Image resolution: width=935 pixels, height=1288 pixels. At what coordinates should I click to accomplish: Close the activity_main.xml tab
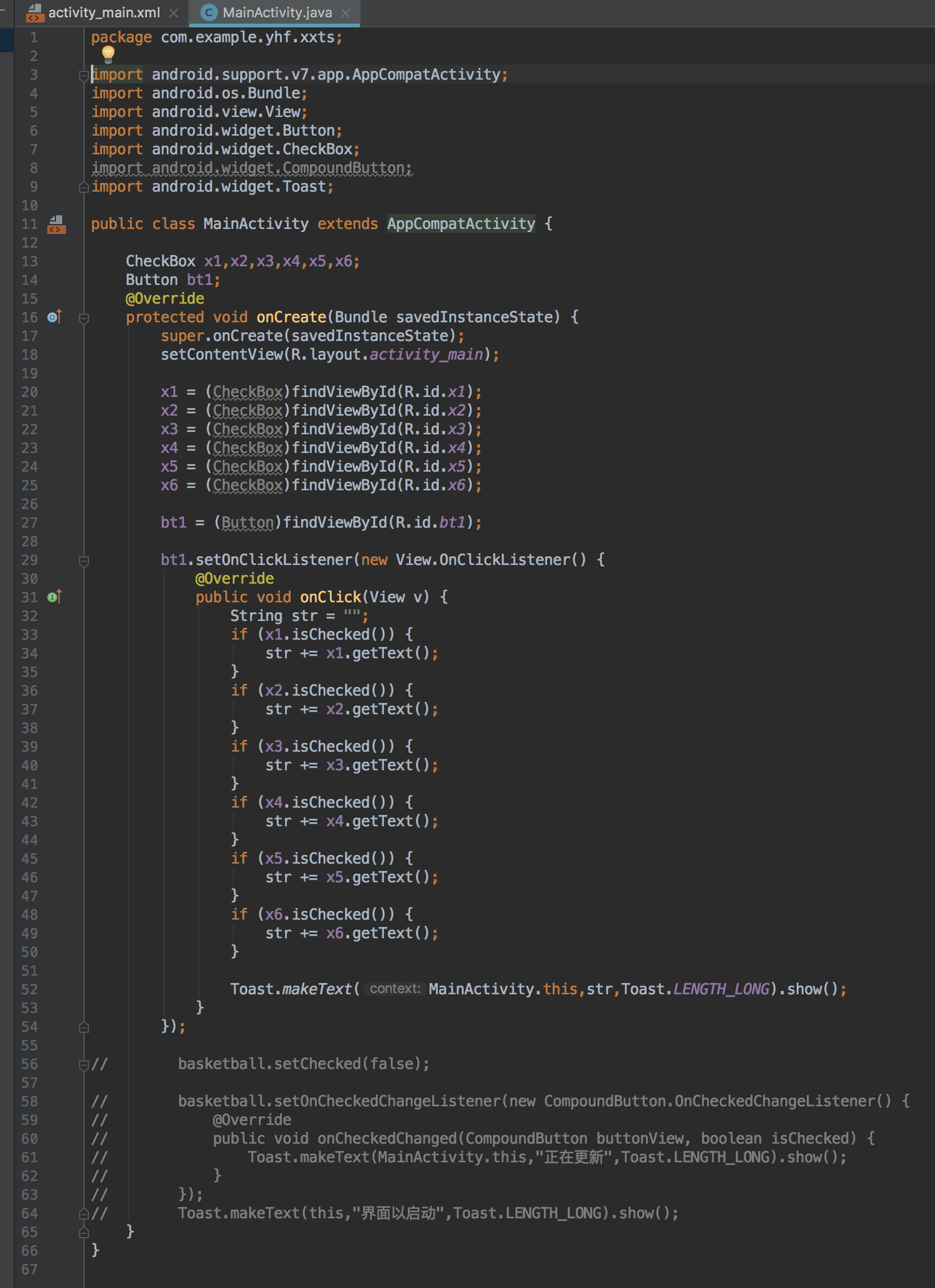[x=174, y=12]
